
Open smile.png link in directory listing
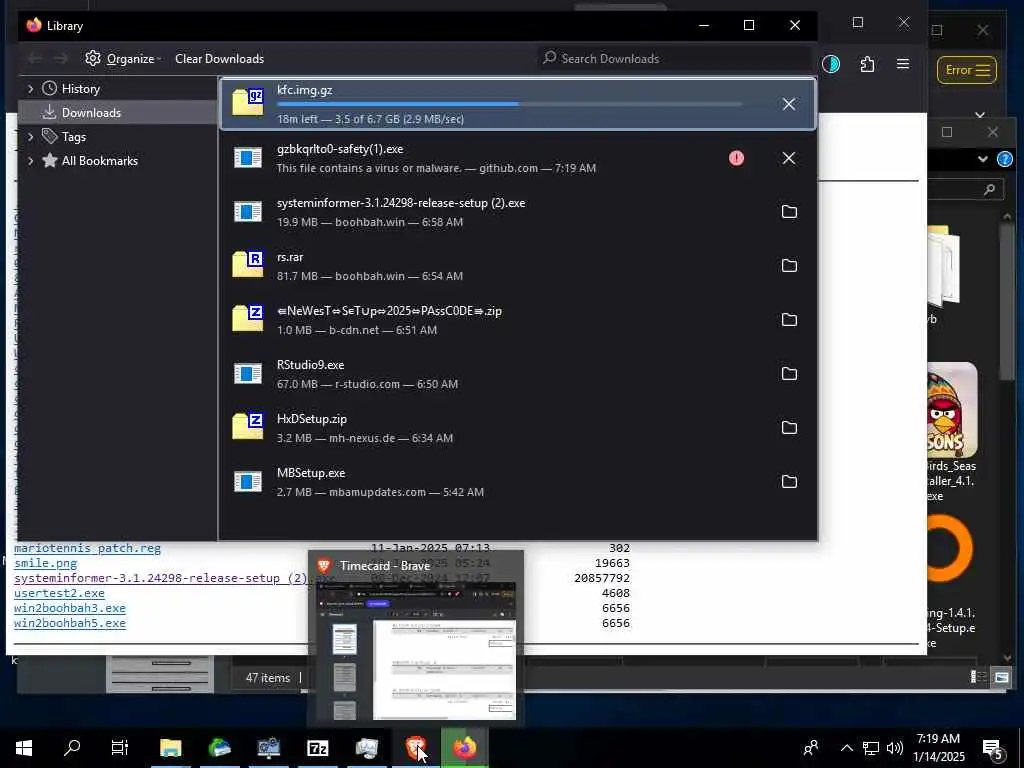point(46,563)
